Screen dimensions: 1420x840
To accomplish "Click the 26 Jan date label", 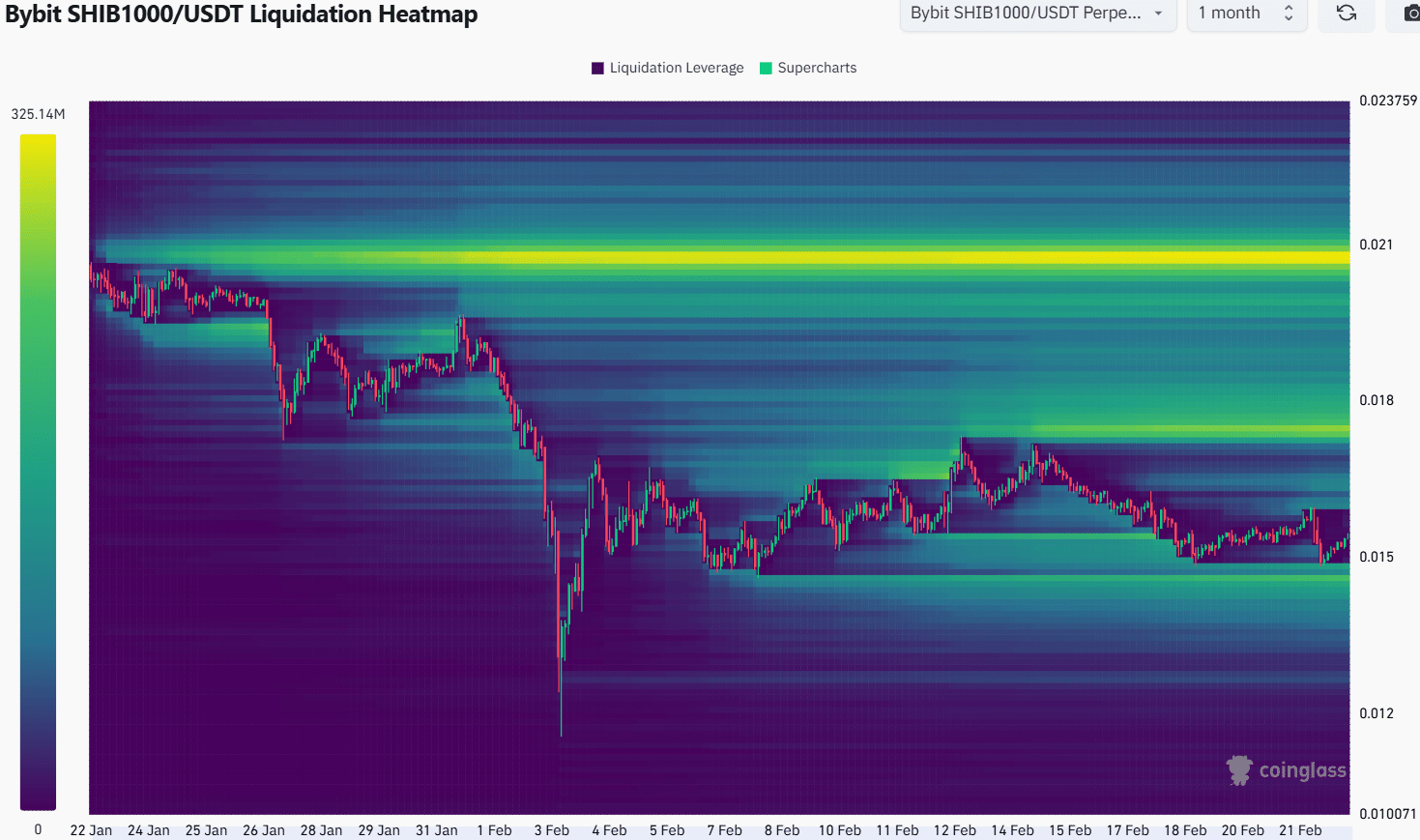I will click(x=264, y=830).
